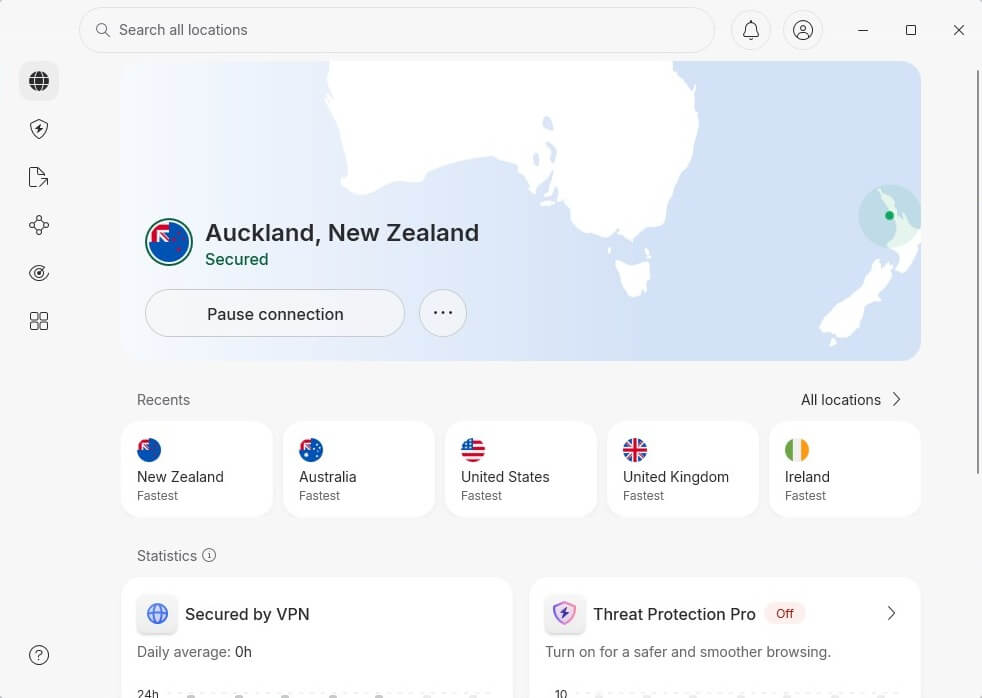
Task: Connect to the fastest United States server
Action: pyautogui.click(x=521, y=468)
